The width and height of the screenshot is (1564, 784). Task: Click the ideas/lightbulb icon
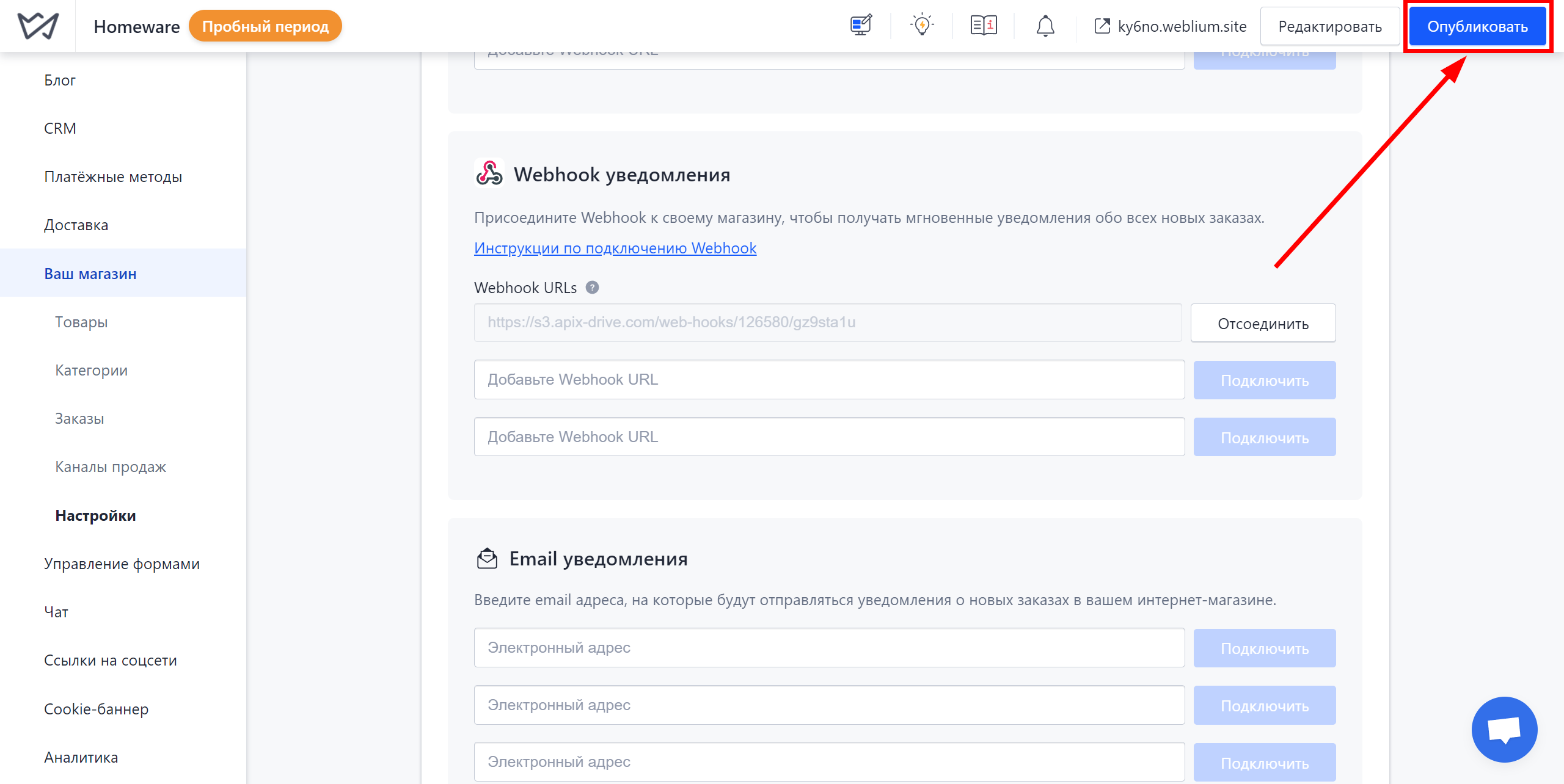pyautogui.click(x=920, y=27)
